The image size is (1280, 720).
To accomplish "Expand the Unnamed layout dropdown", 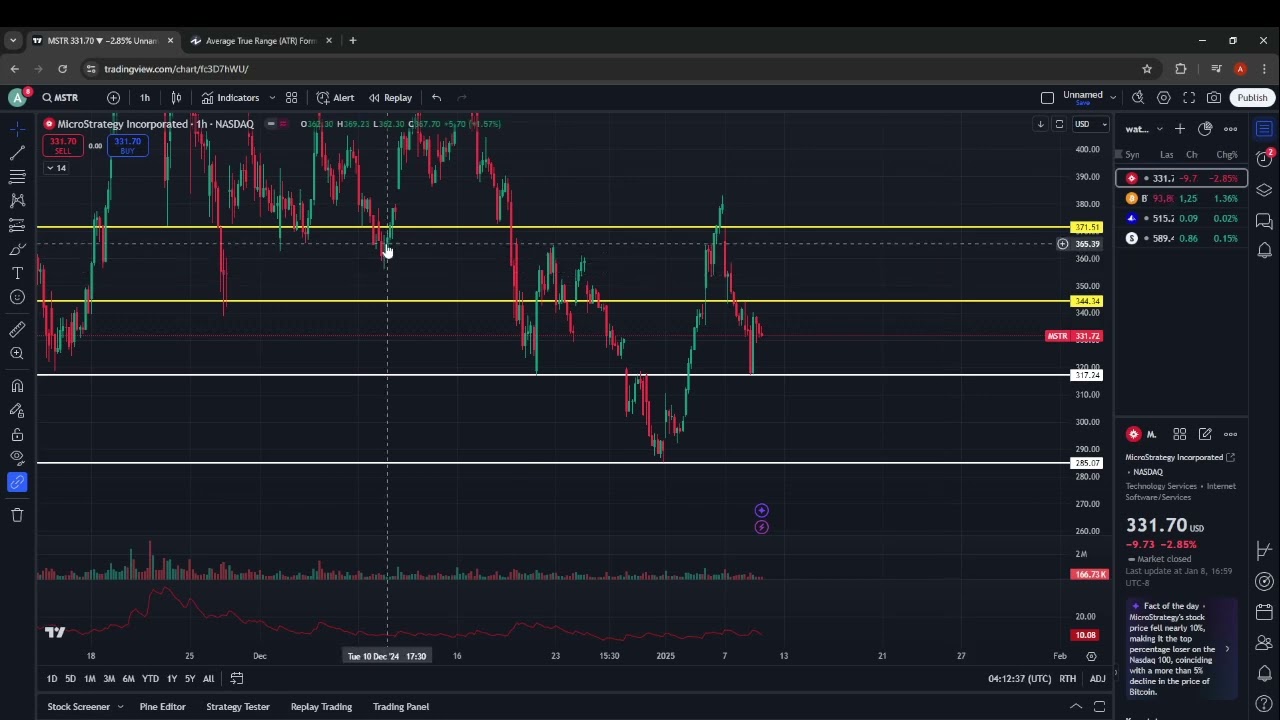I will (1112, 98).
